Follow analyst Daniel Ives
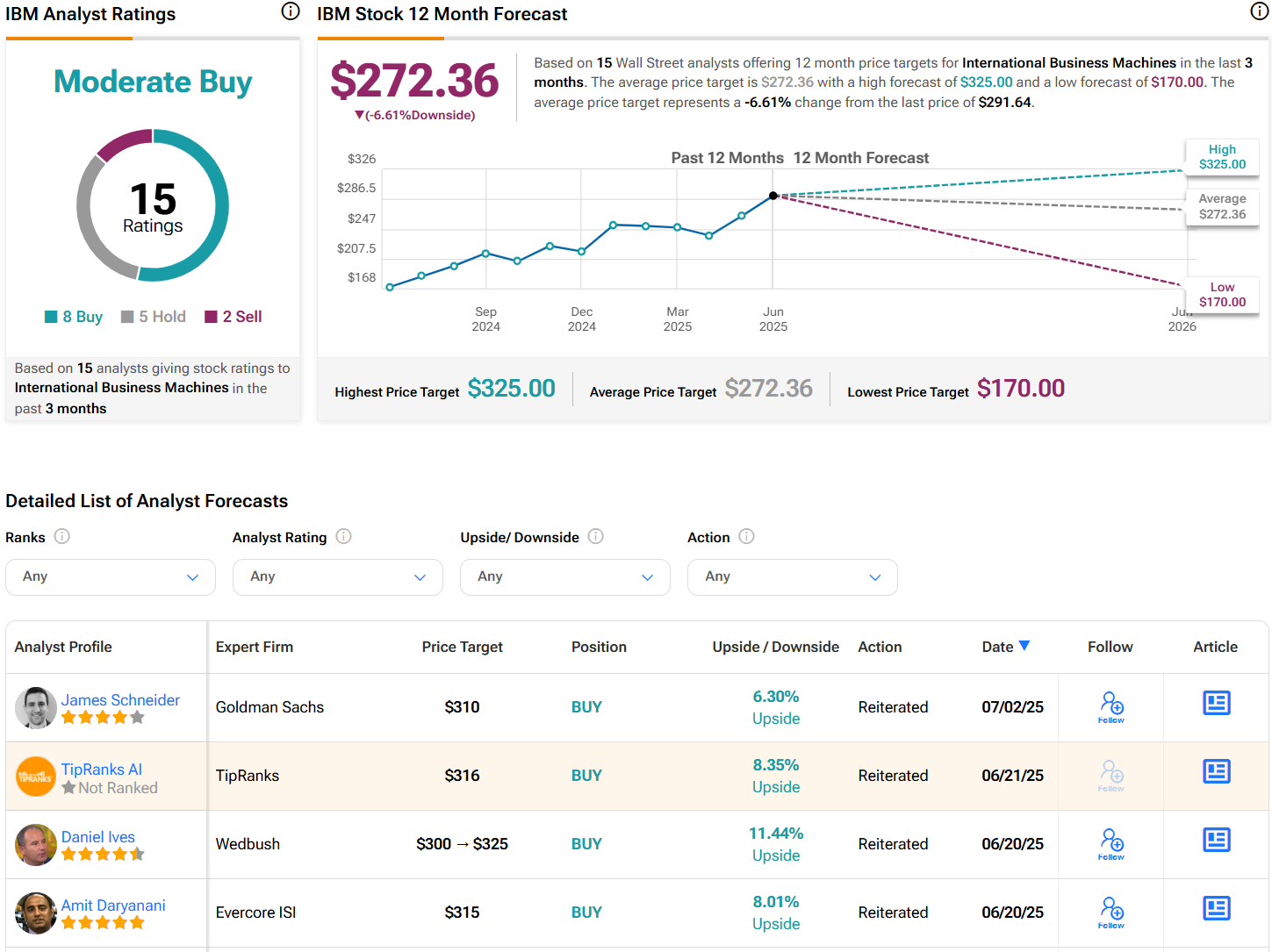The height and width of the screenshot is (952, 1272). 1111,843
